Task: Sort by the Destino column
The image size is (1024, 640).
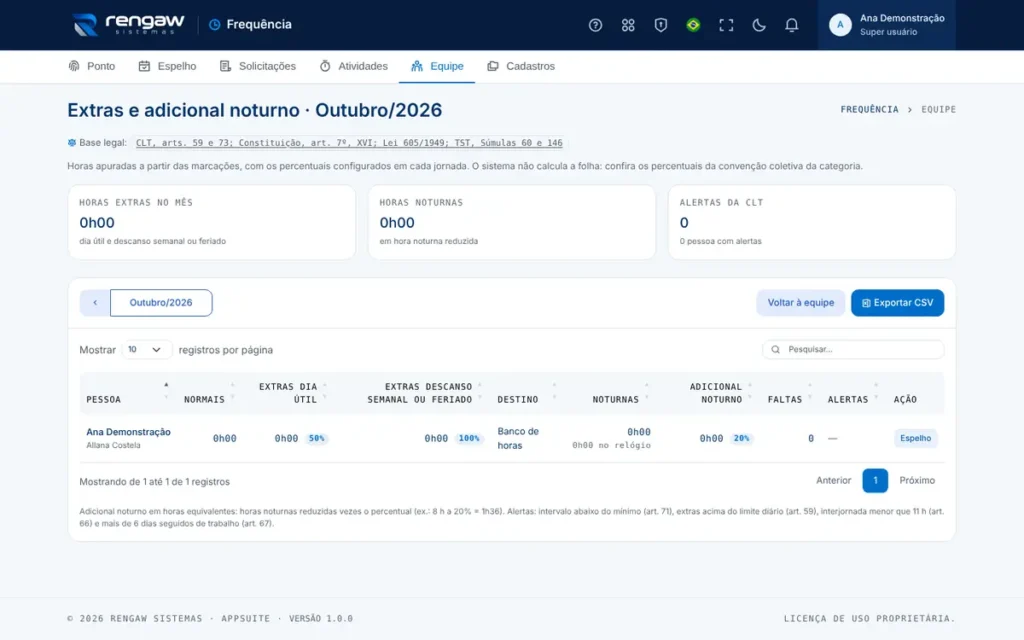Action: pyautogui.click(x=526, y=393)
